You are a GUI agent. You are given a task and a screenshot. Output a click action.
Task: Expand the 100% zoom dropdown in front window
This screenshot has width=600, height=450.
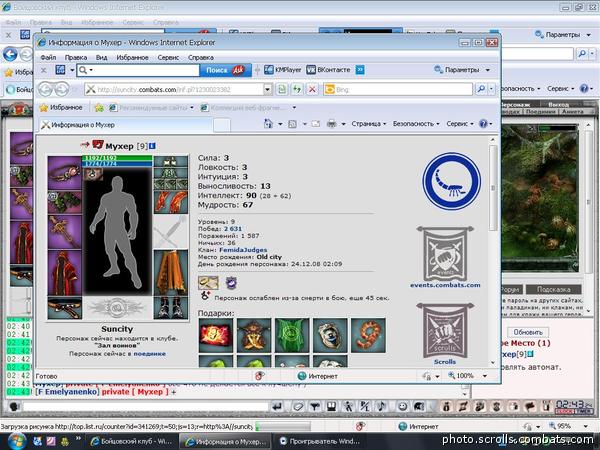pos(485,376)
